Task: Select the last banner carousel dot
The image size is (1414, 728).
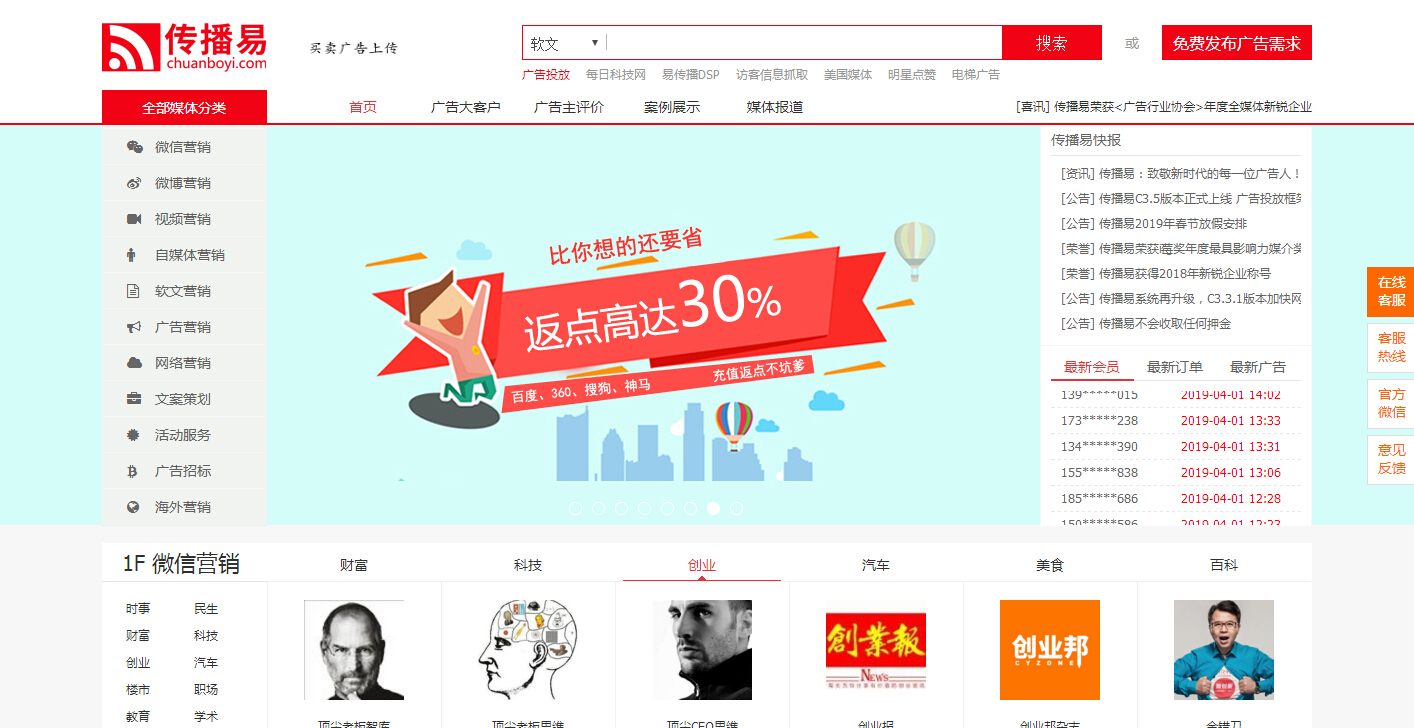Action: (x=736, y=508)
